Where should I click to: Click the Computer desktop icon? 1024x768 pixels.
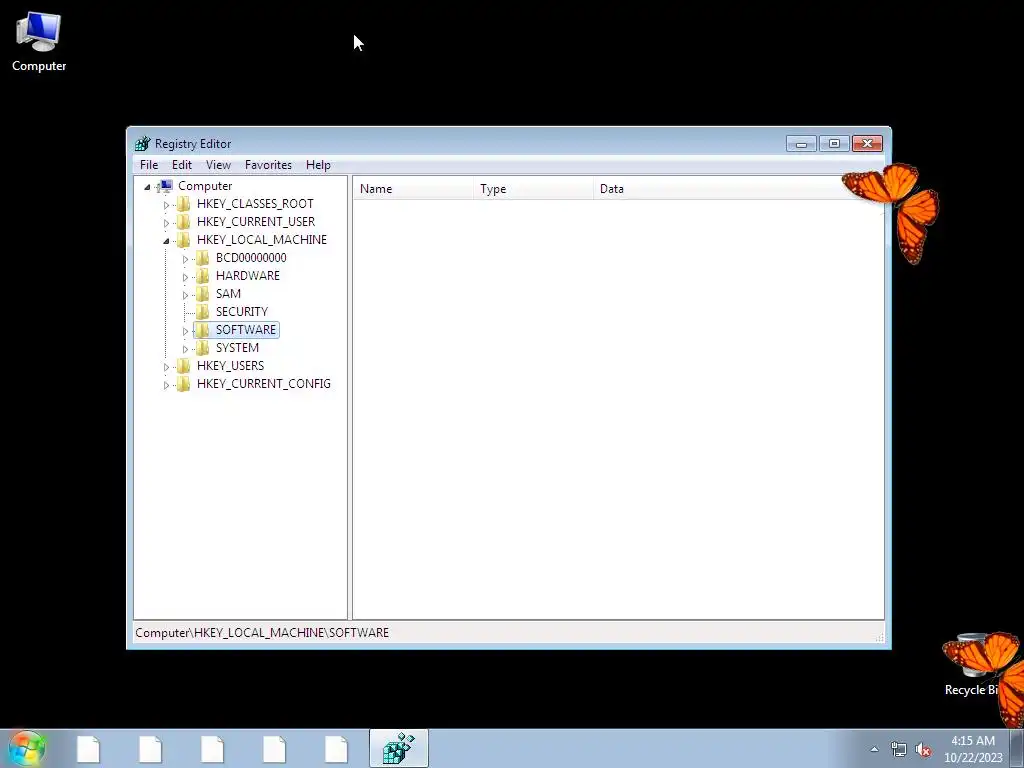point(39,42)
